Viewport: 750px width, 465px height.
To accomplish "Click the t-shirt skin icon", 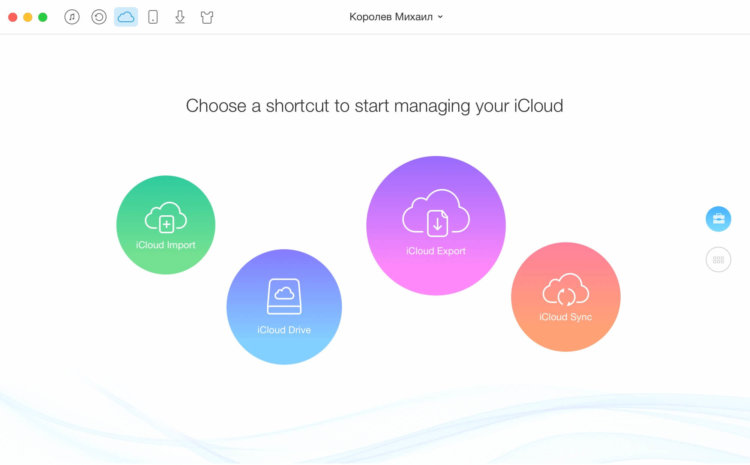I will click(207, 18).
